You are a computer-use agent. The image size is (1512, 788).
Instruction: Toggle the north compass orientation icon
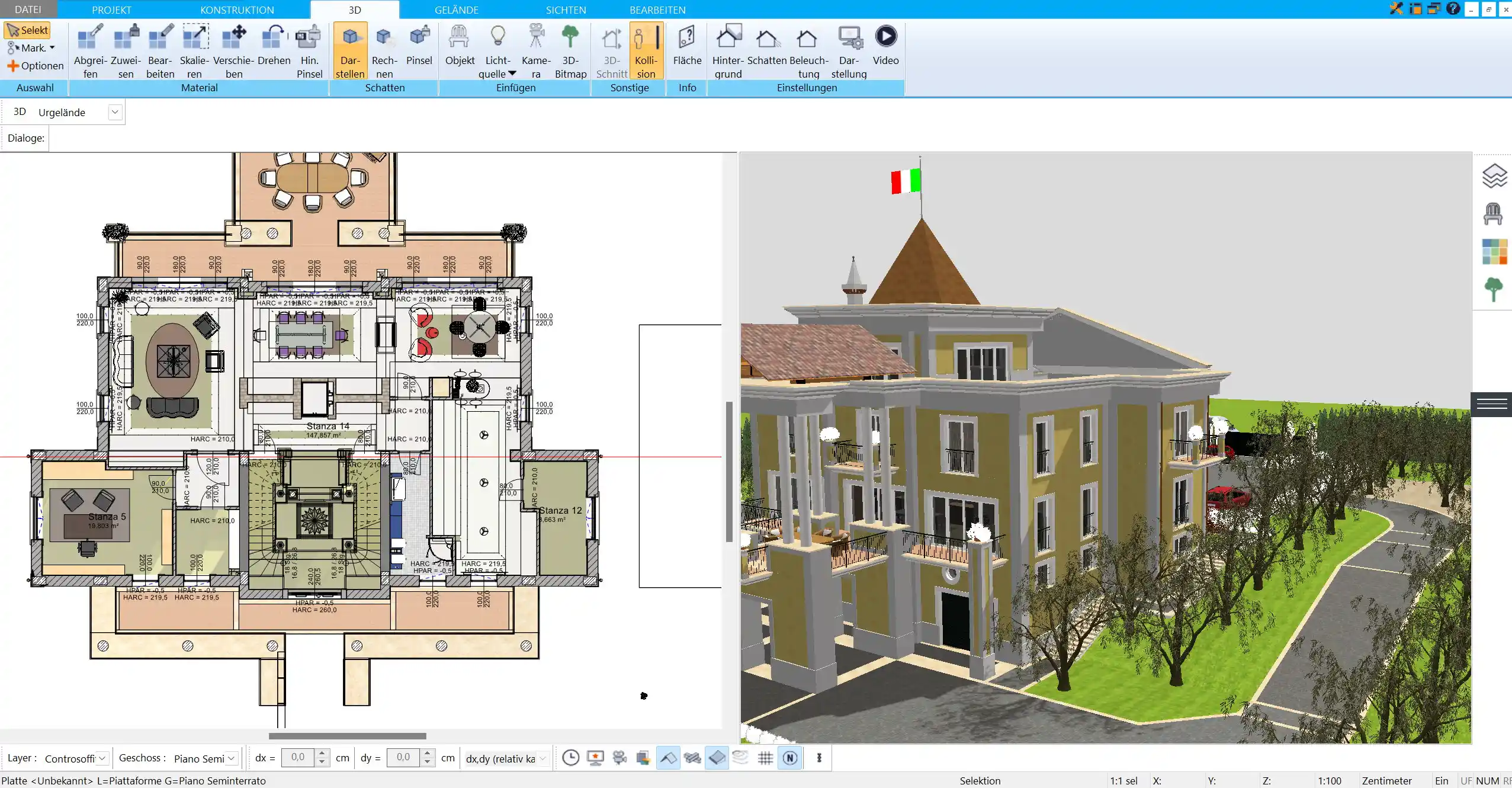tap(790, 758)
